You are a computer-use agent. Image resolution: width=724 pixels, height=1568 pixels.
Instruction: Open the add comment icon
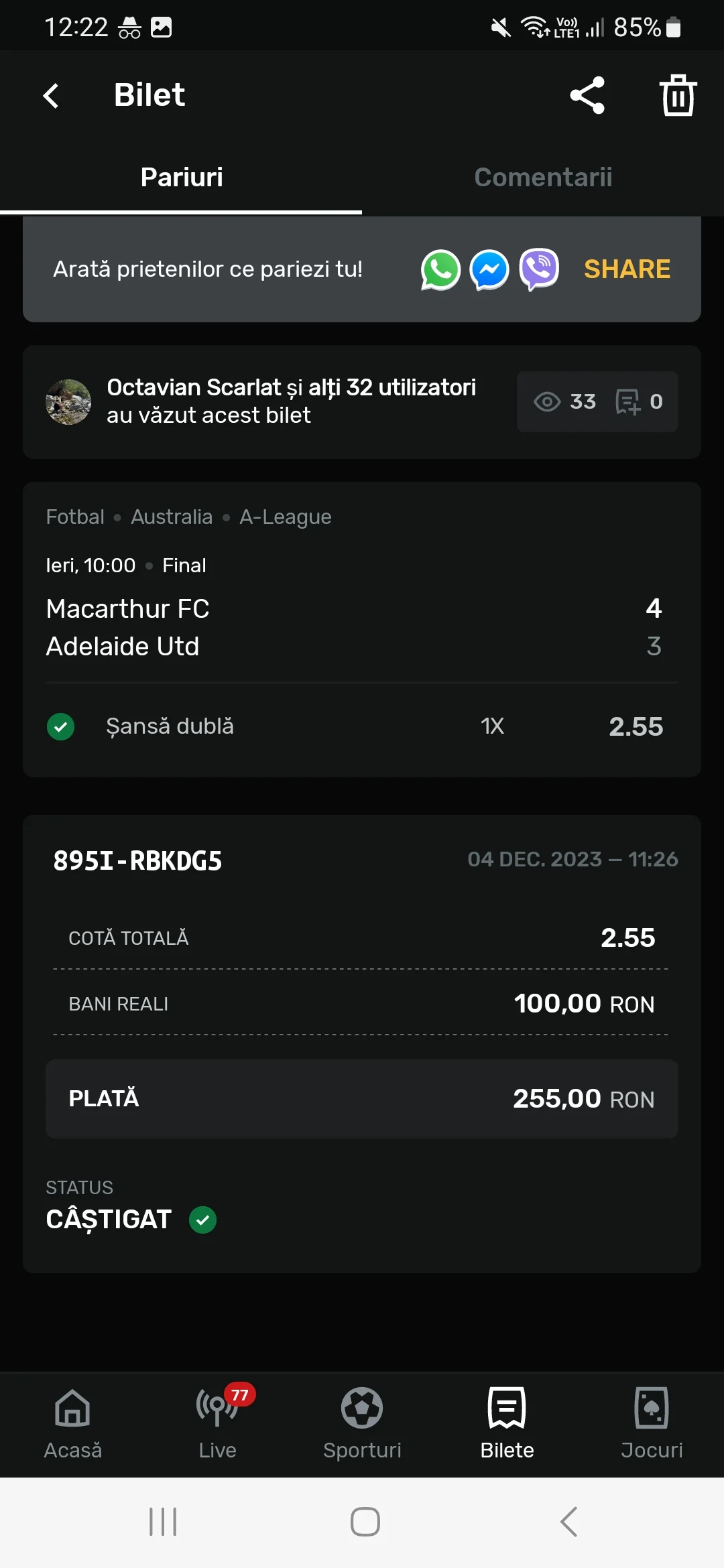tap(628, 402)
